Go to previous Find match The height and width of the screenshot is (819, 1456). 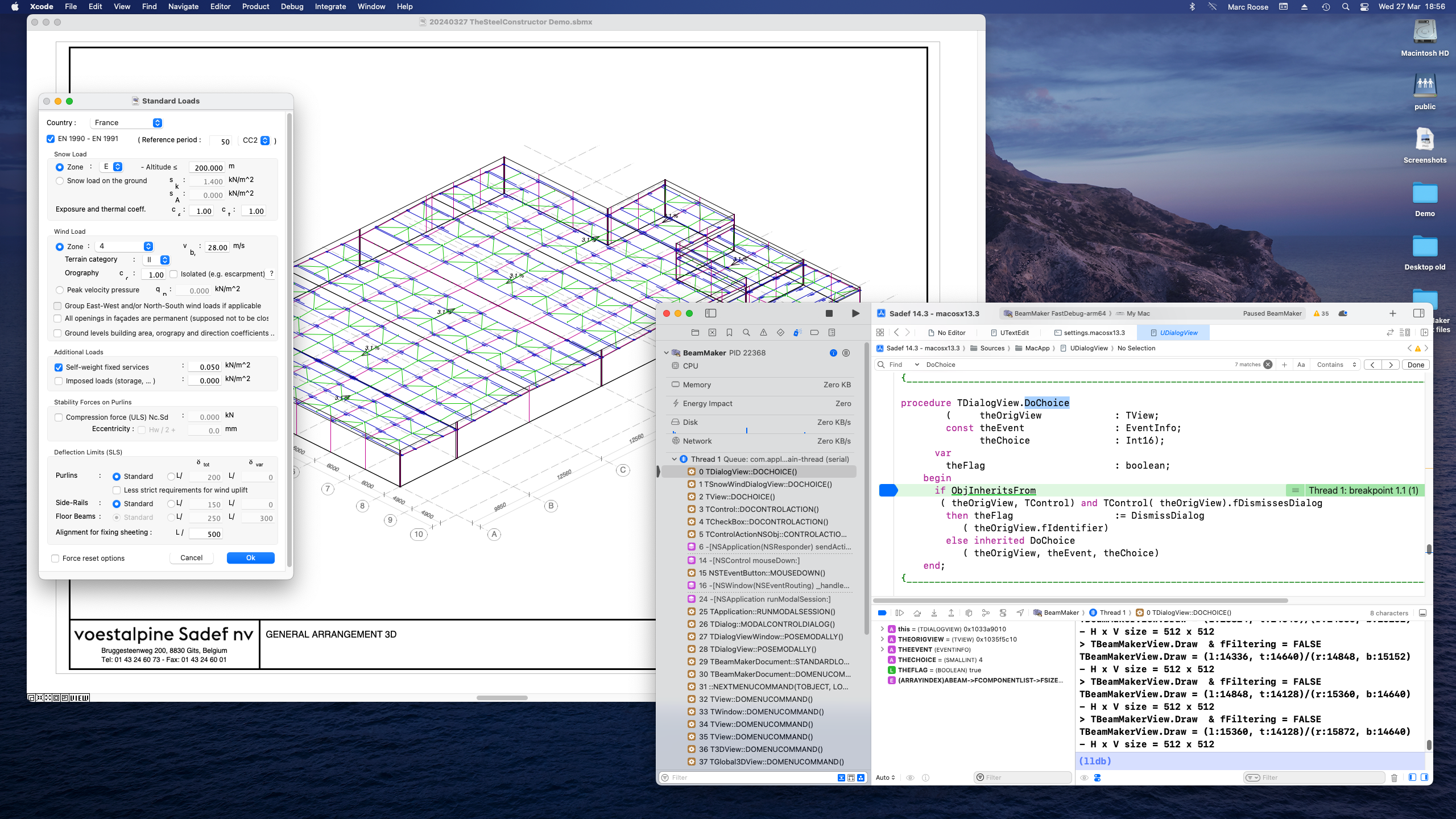point(1373,365)
